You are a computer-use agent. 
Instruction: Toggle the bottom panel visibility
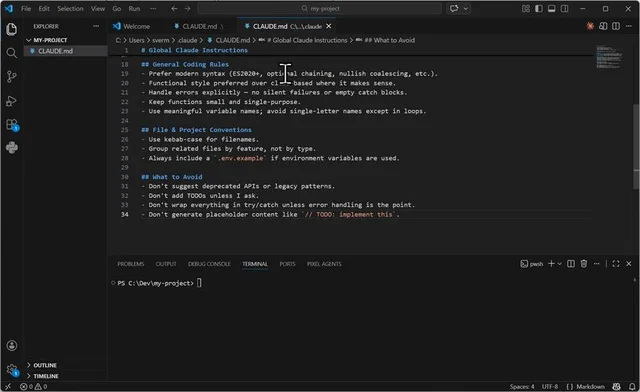551,9
